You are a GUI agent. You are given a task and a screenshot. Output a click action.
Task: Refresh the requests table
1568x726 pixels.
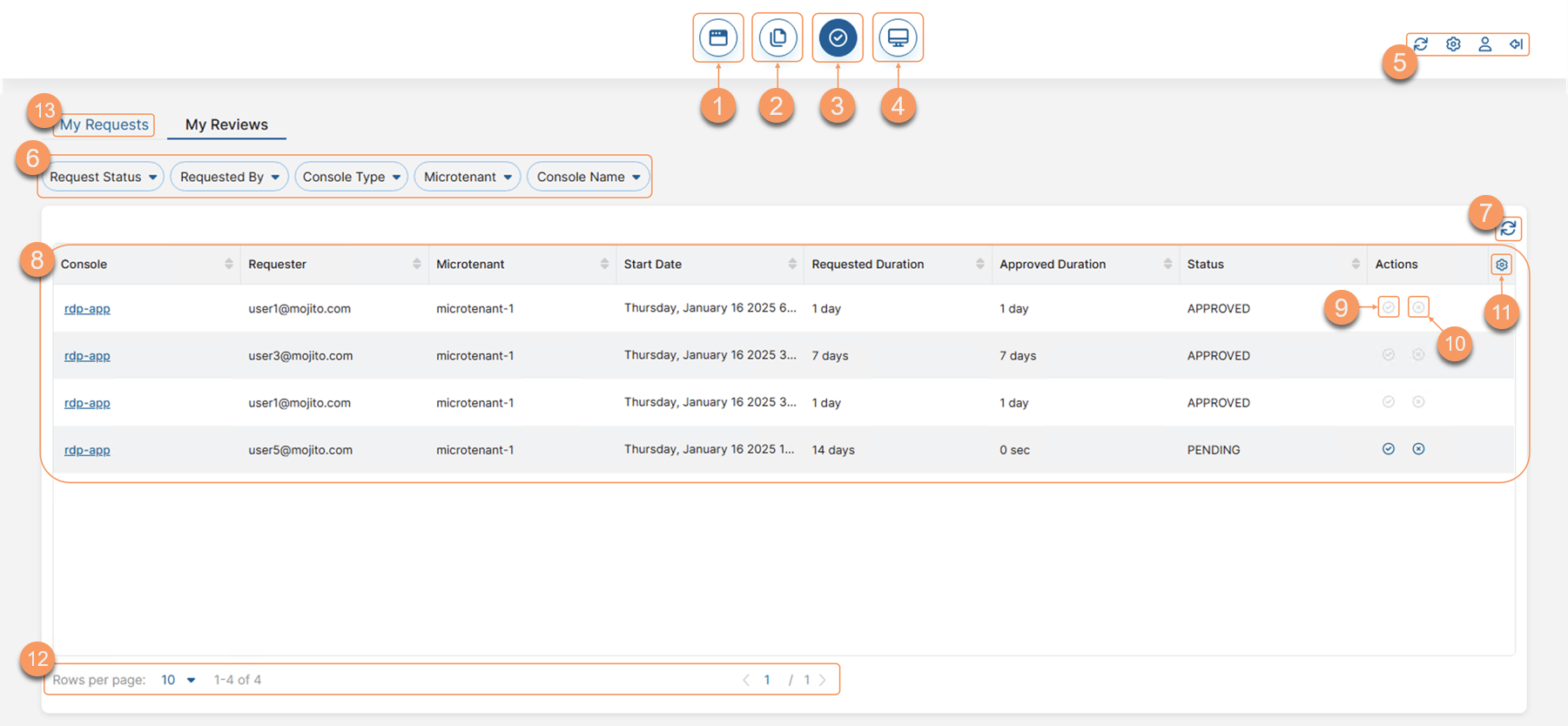(x=1509, y=229)
